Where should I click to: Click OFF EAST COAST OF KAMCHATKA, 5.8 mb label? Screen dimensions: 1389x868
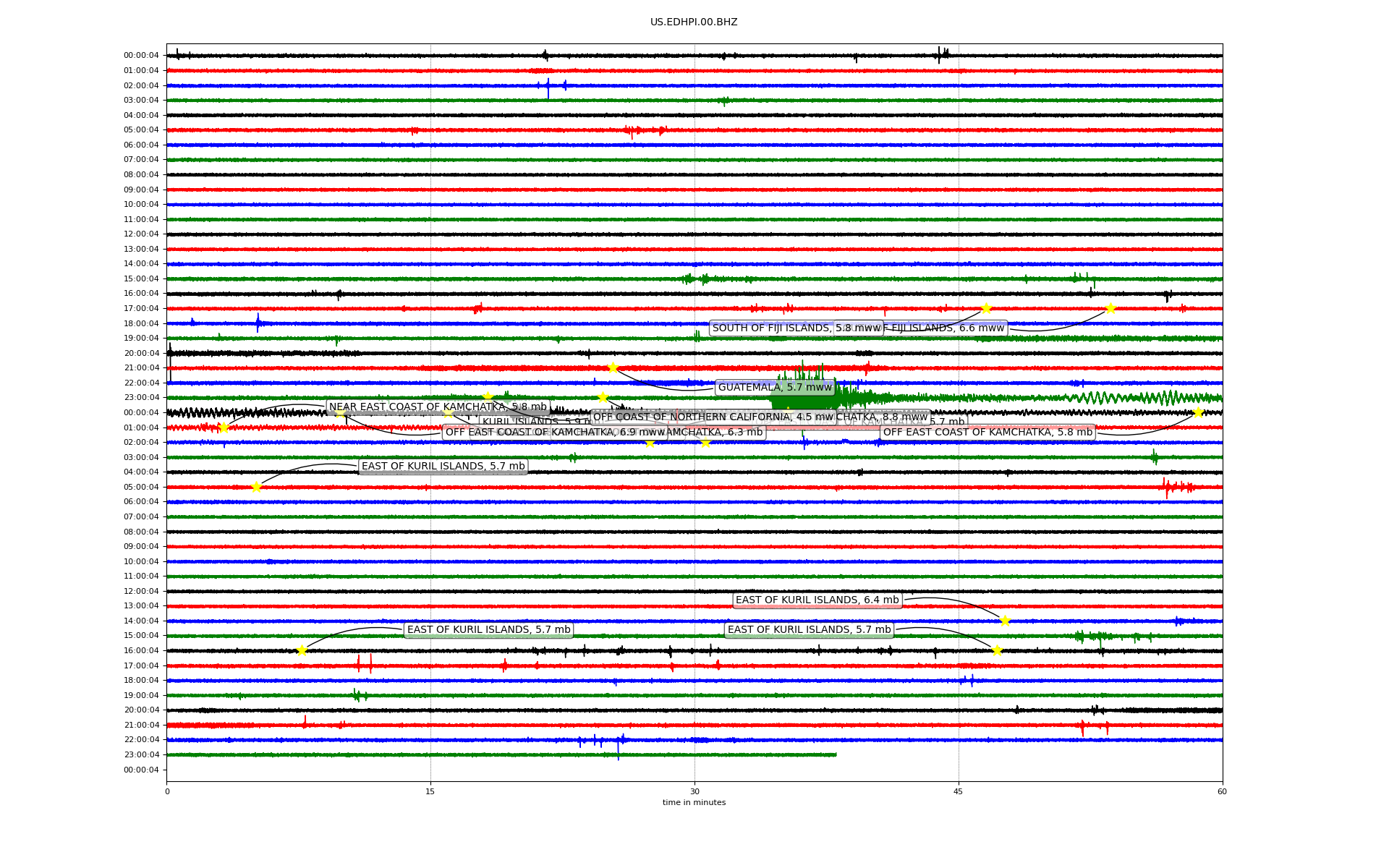pos(987,433)
